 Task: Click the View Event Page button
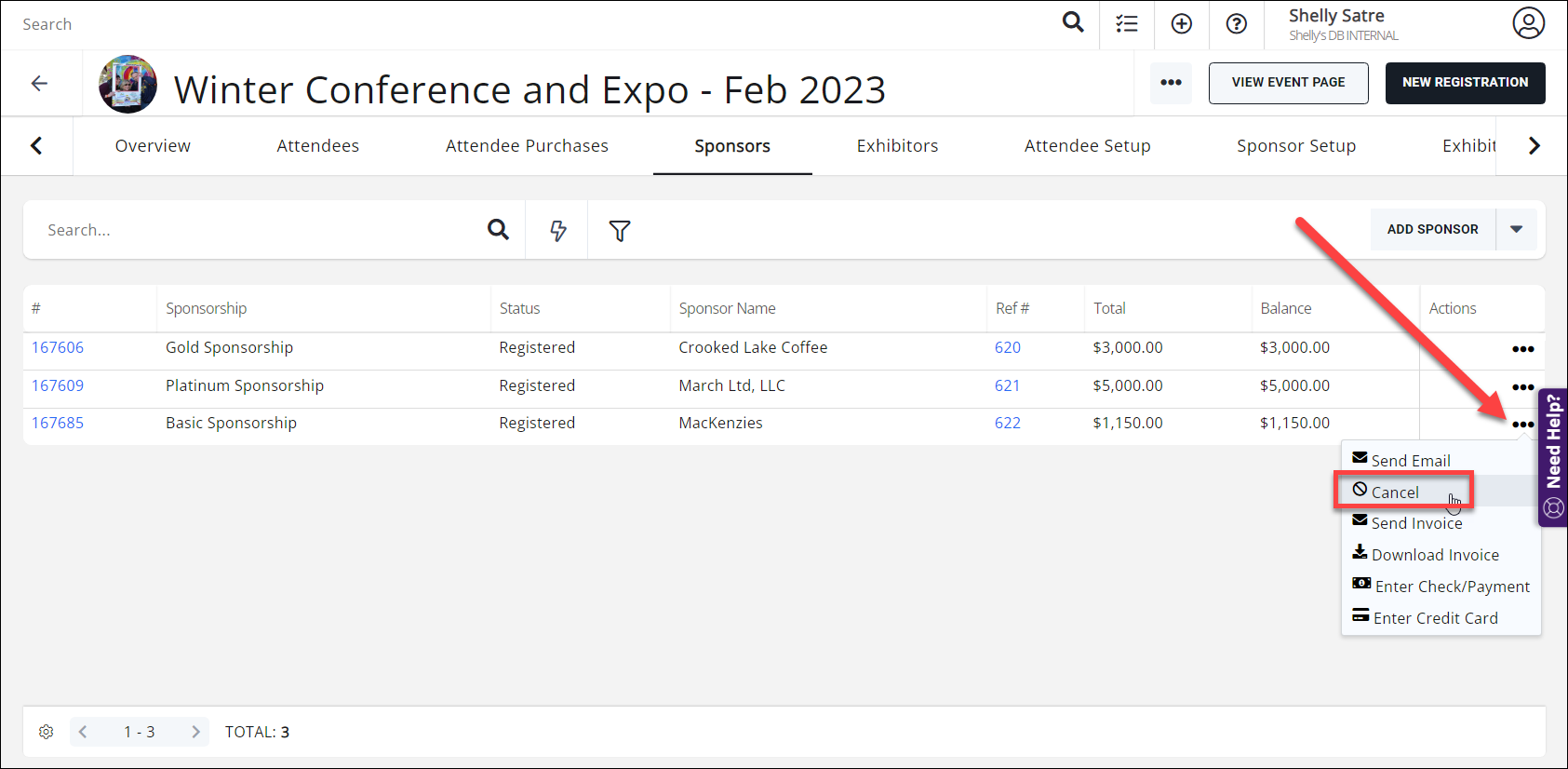1288,83
